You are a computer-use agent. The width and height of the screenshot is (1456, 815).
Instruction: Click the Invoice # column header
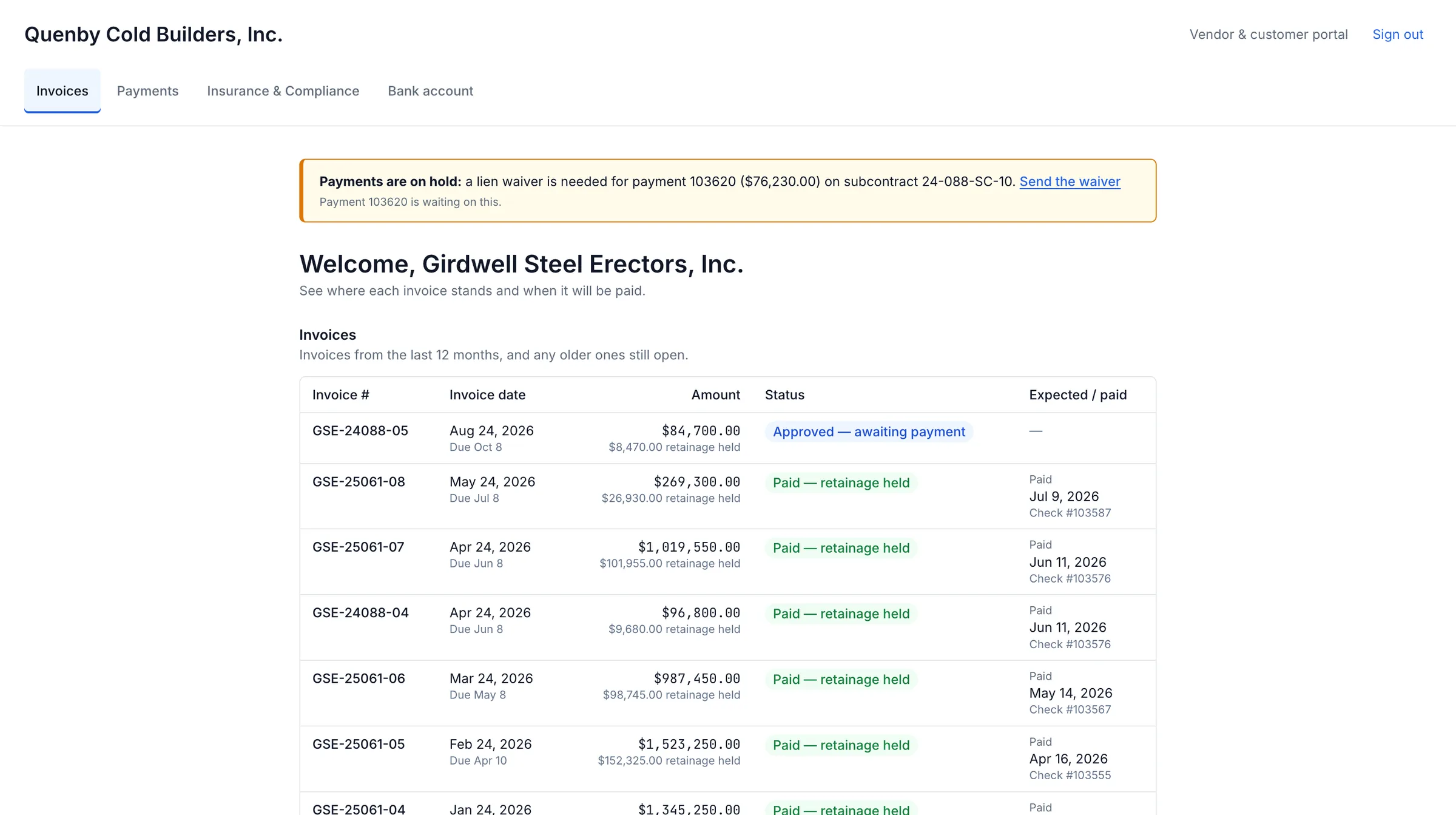(x=341, y=395)
